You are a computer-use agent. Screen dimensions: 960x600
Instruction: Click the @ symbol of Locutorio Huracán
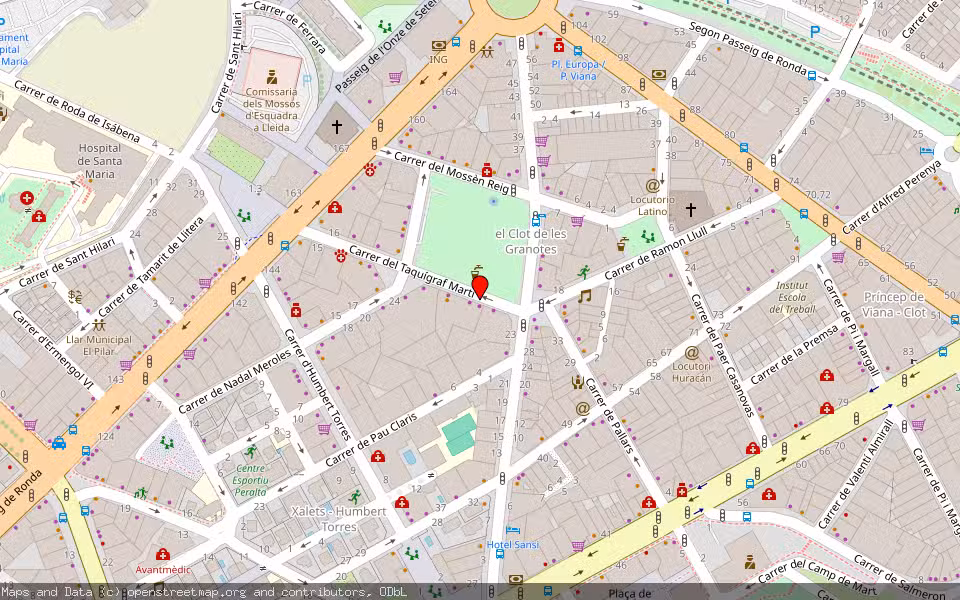pos(691,353)
